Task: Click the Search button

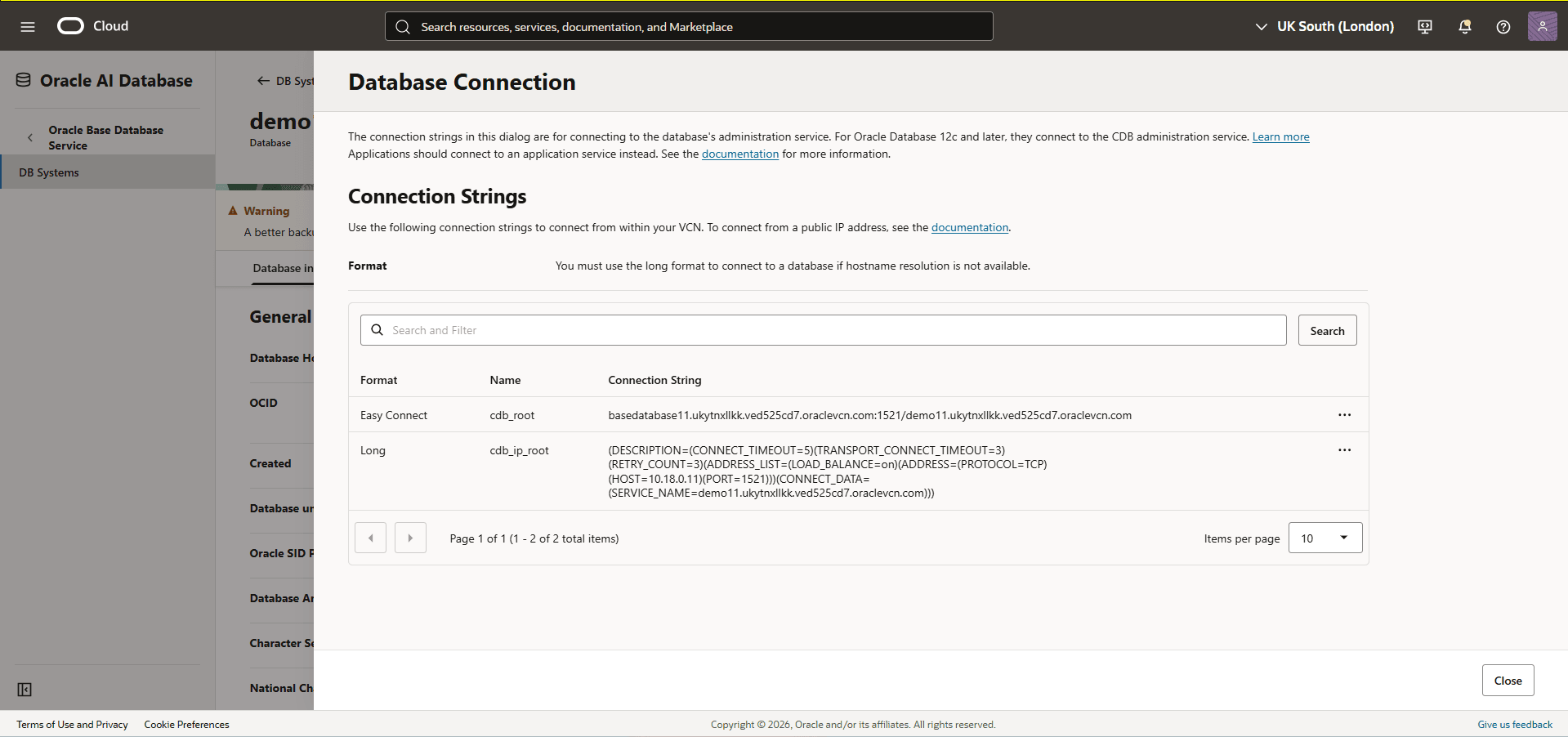Action: pos(1327,330)
